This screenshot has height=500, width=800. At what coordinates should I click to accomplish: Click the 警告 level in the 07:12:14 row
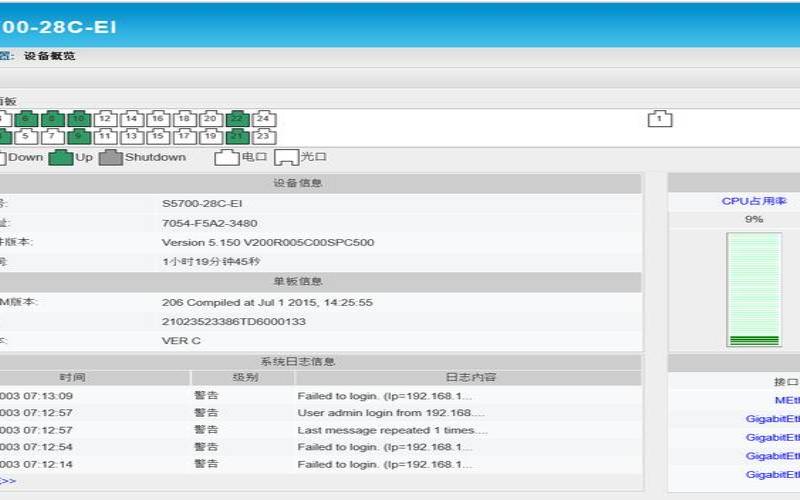tap(206, 464)
